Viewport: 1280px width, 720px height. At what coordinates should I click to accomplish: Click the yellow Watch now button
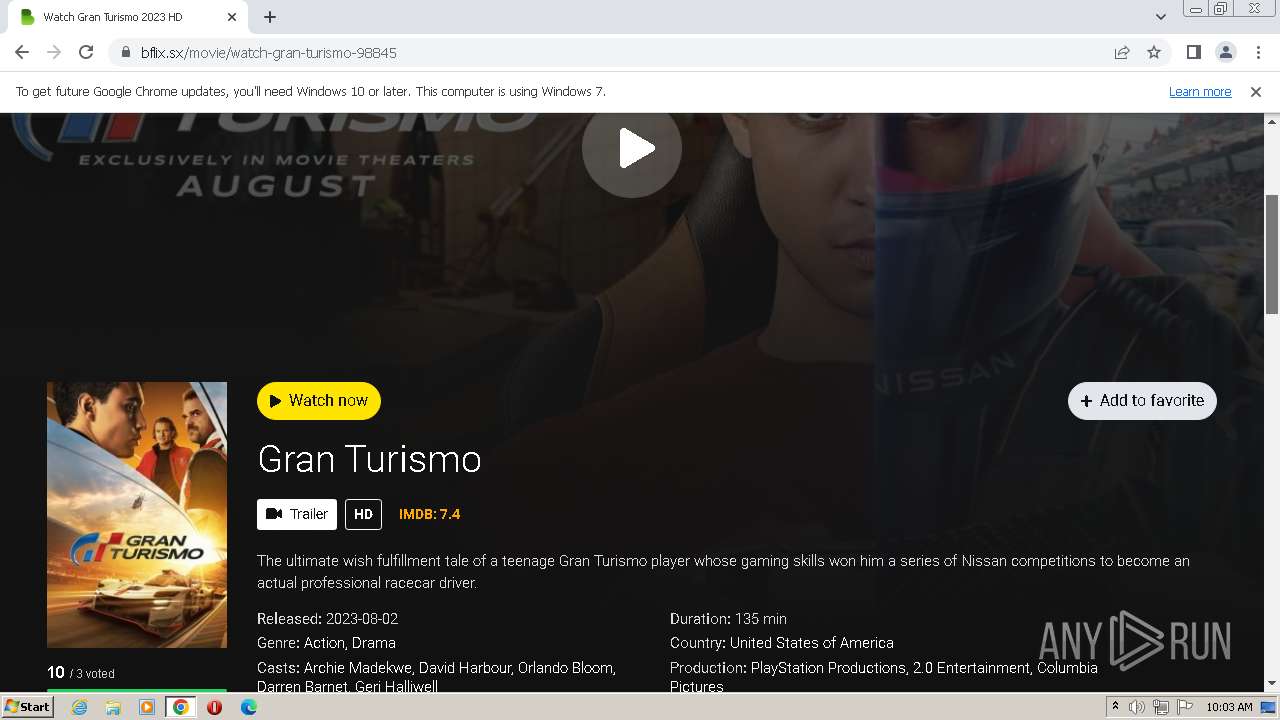[319, 401]
